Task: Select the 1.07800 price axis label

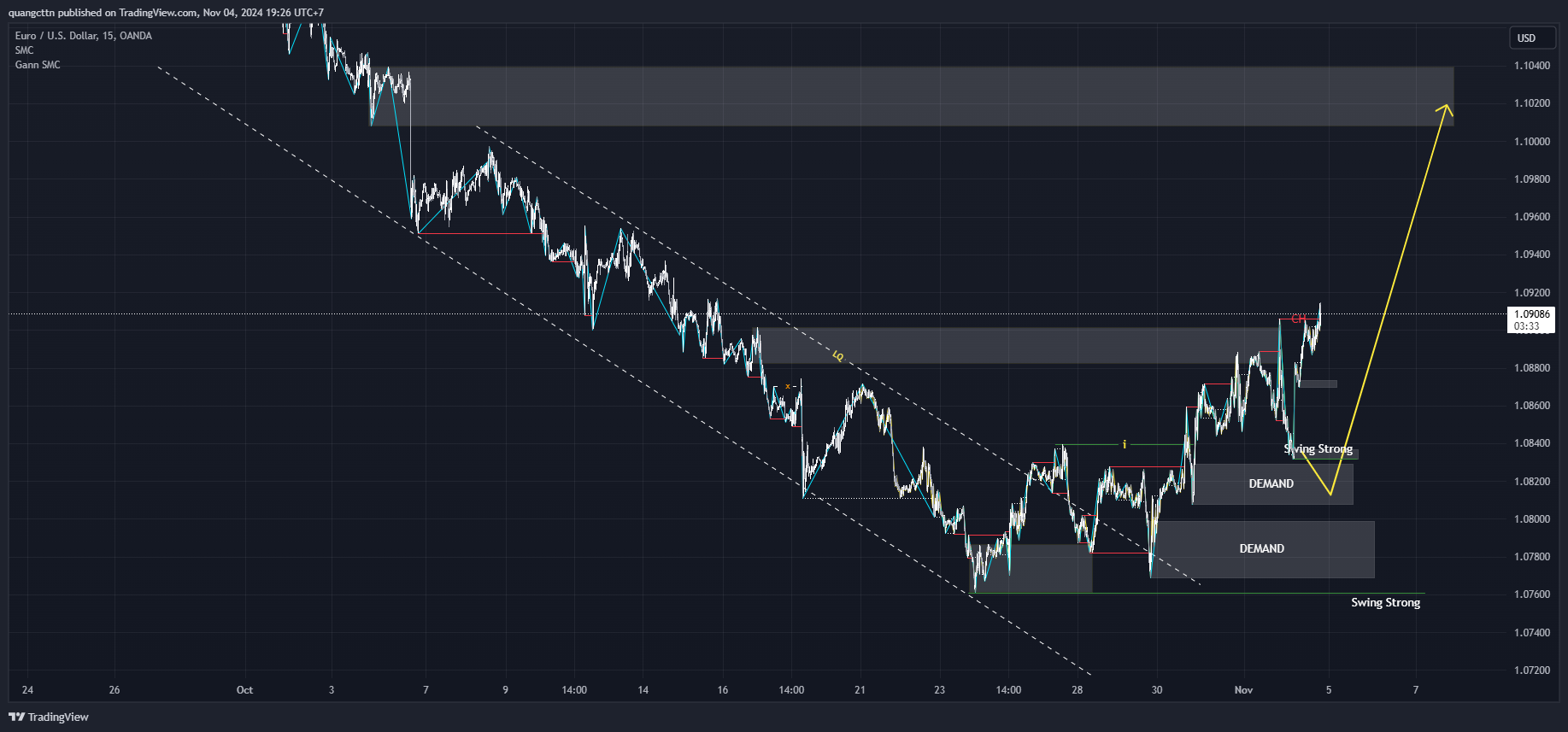Action: [x=1531, y=557]
